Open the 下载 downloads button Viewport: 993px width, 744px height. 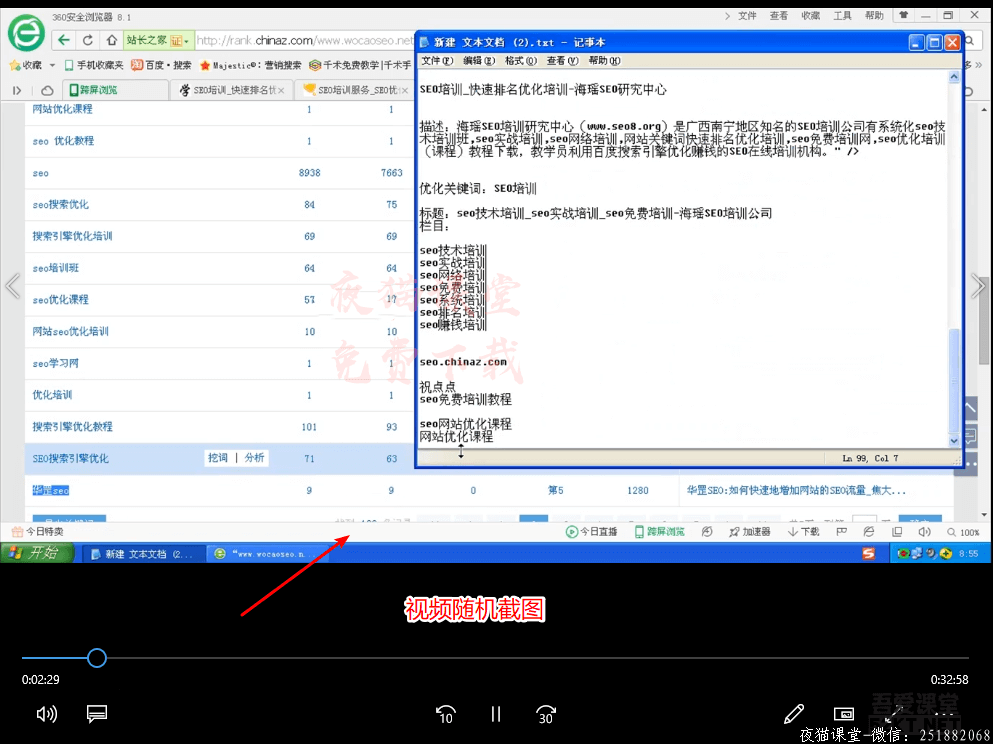[803, 532]
